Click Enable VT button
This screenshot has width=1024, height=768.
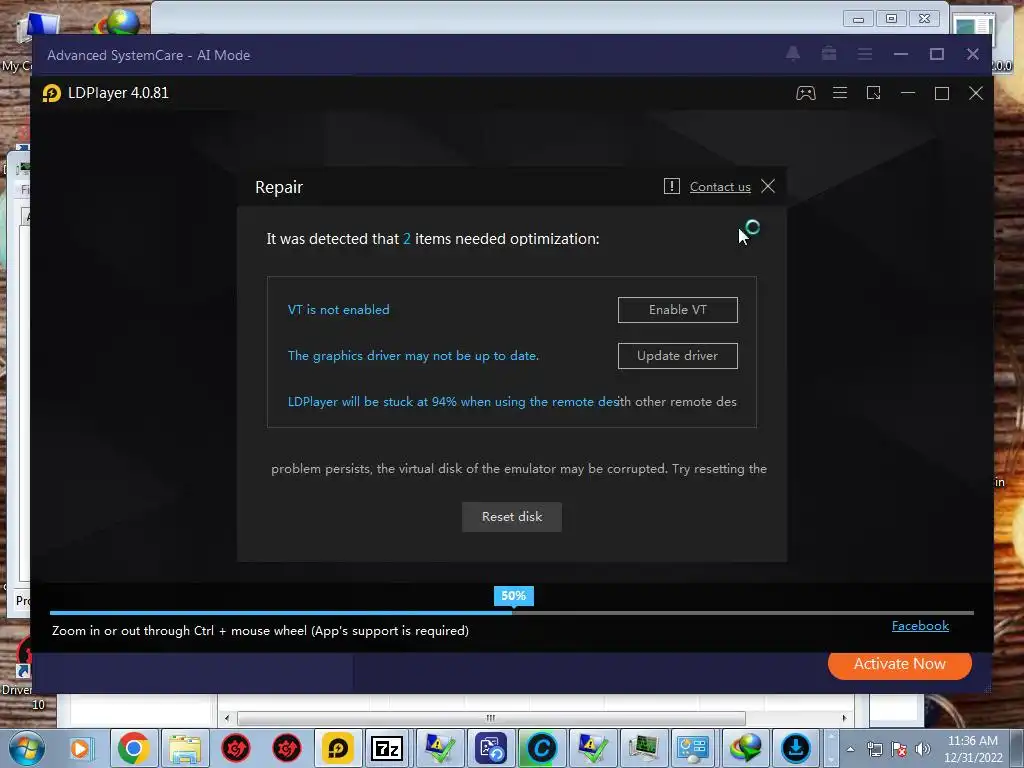click(x=677, y=310)
